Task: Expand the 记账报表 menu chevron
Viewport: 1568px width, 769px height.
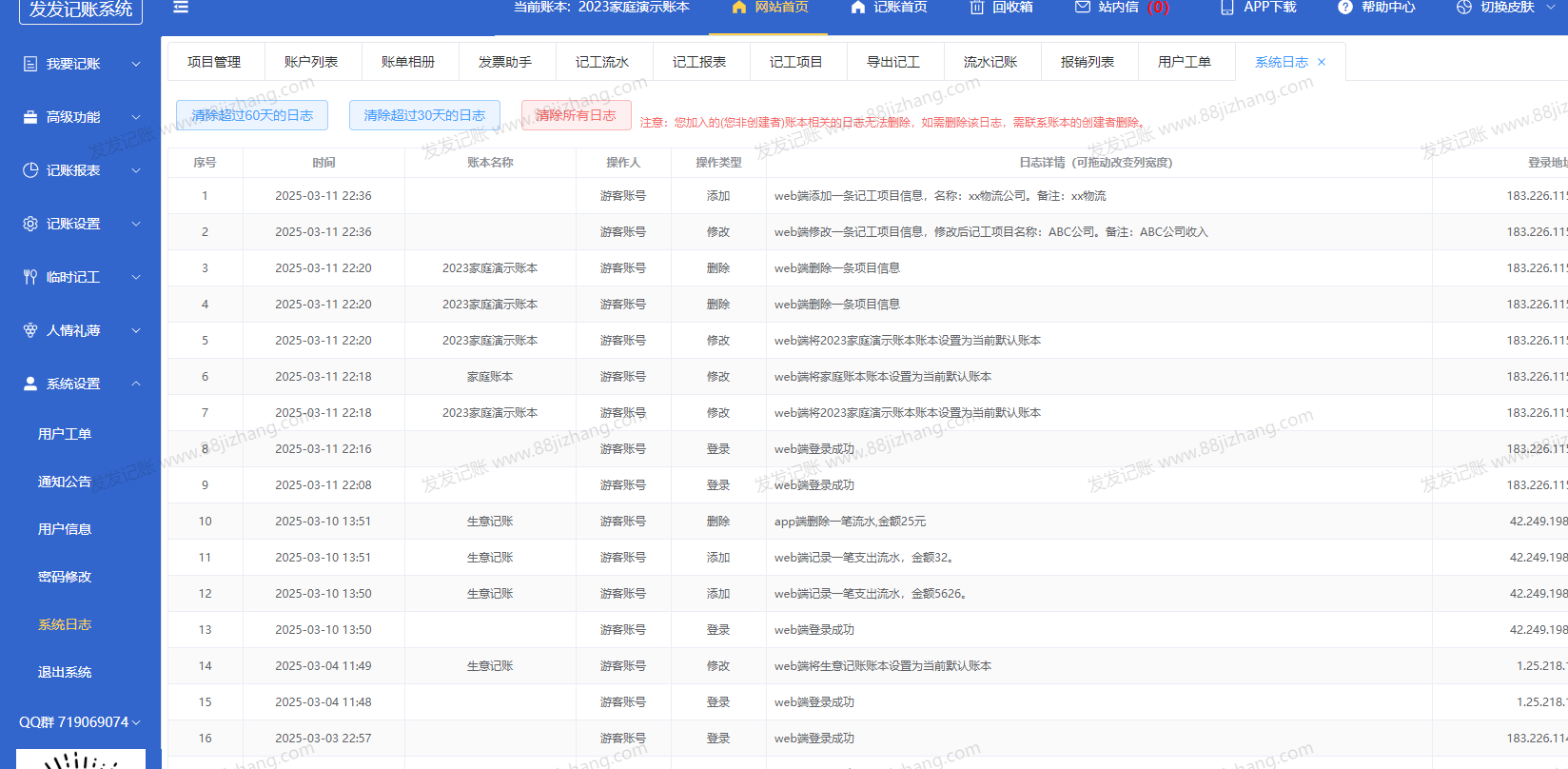Action: click(x=136, y=170)
